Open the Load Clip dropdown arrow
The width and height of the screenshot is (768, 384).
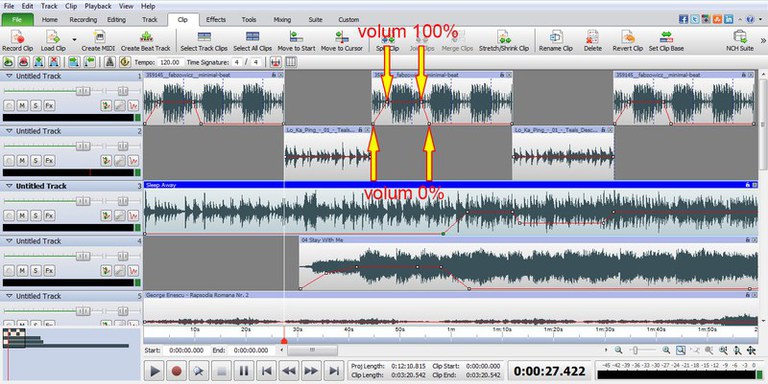74,40
